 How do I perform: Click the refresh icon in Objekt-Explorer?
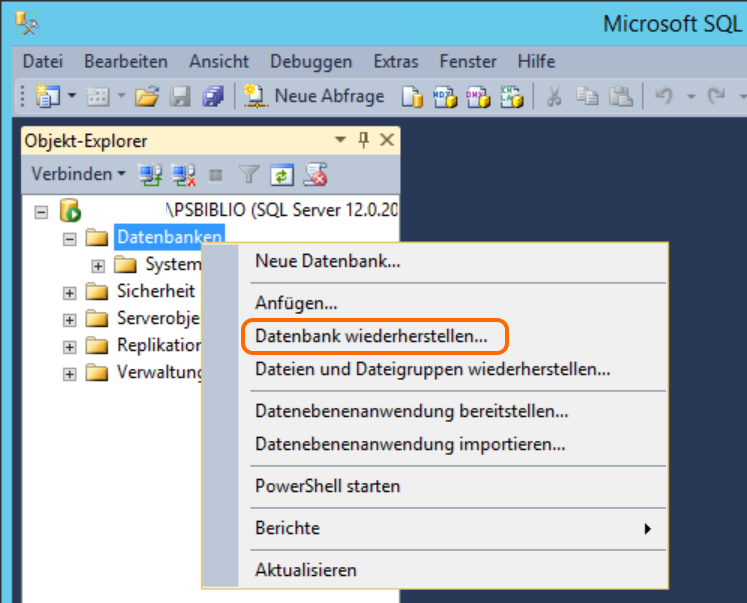[x=282, y=175]
